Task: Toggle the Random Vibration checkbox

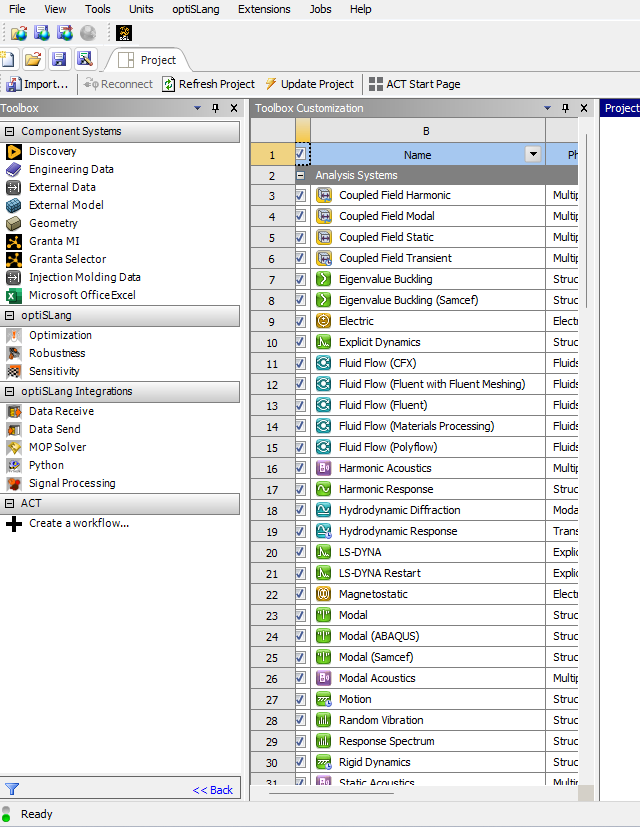Action: click(301, 720)
